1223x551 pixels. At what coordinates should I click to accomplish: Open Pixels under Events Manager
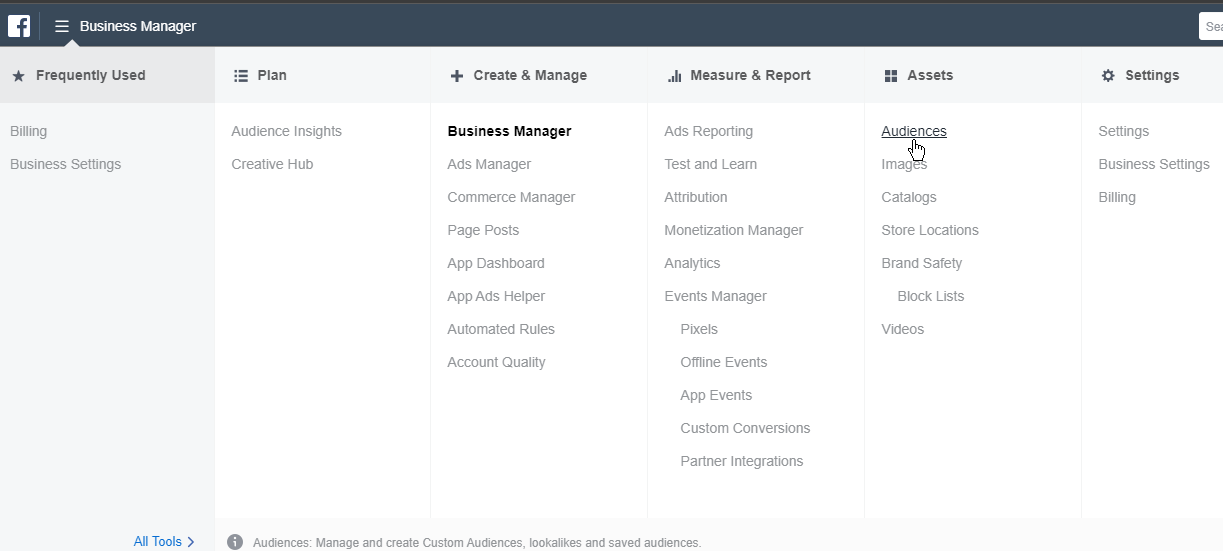(699, 329)
